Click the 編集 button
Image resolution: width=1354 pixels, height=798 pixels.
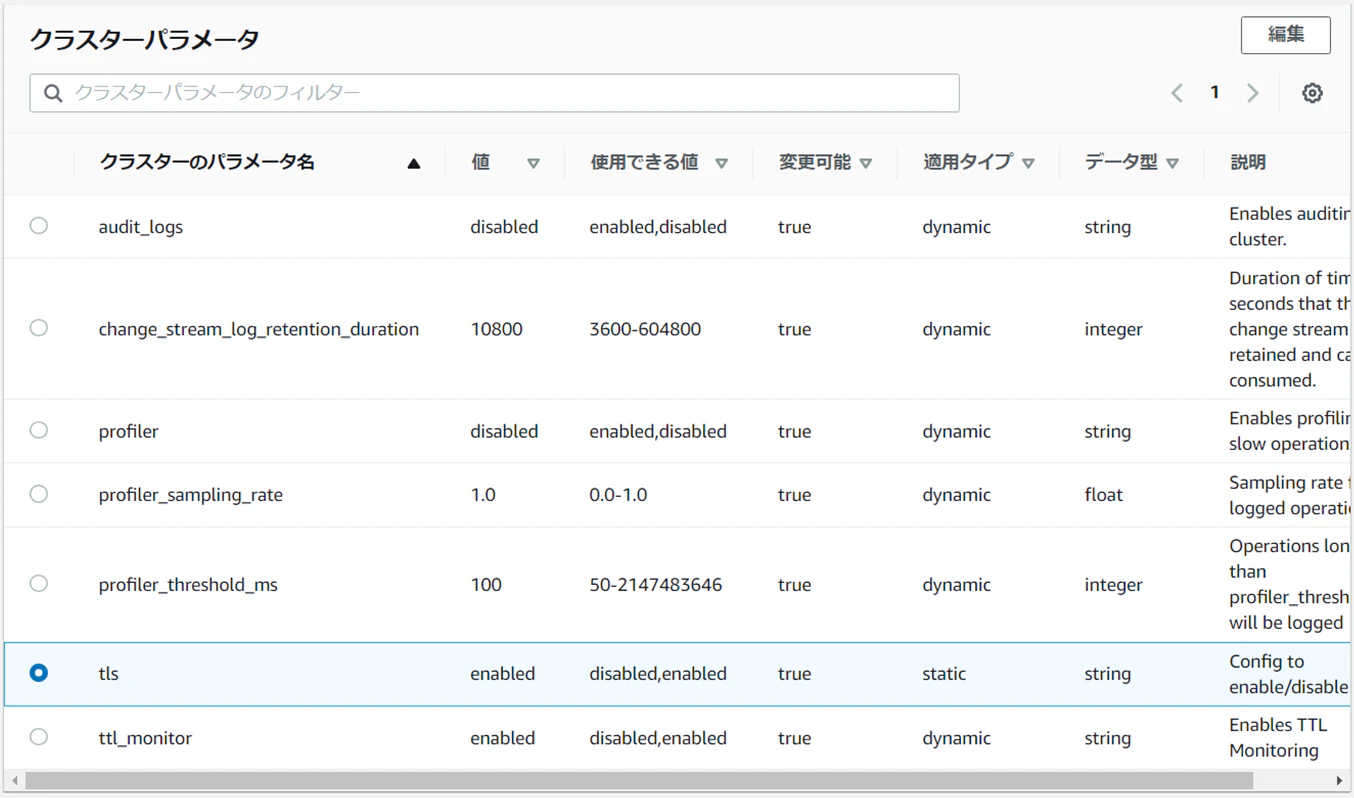[x=1286, y=35]
